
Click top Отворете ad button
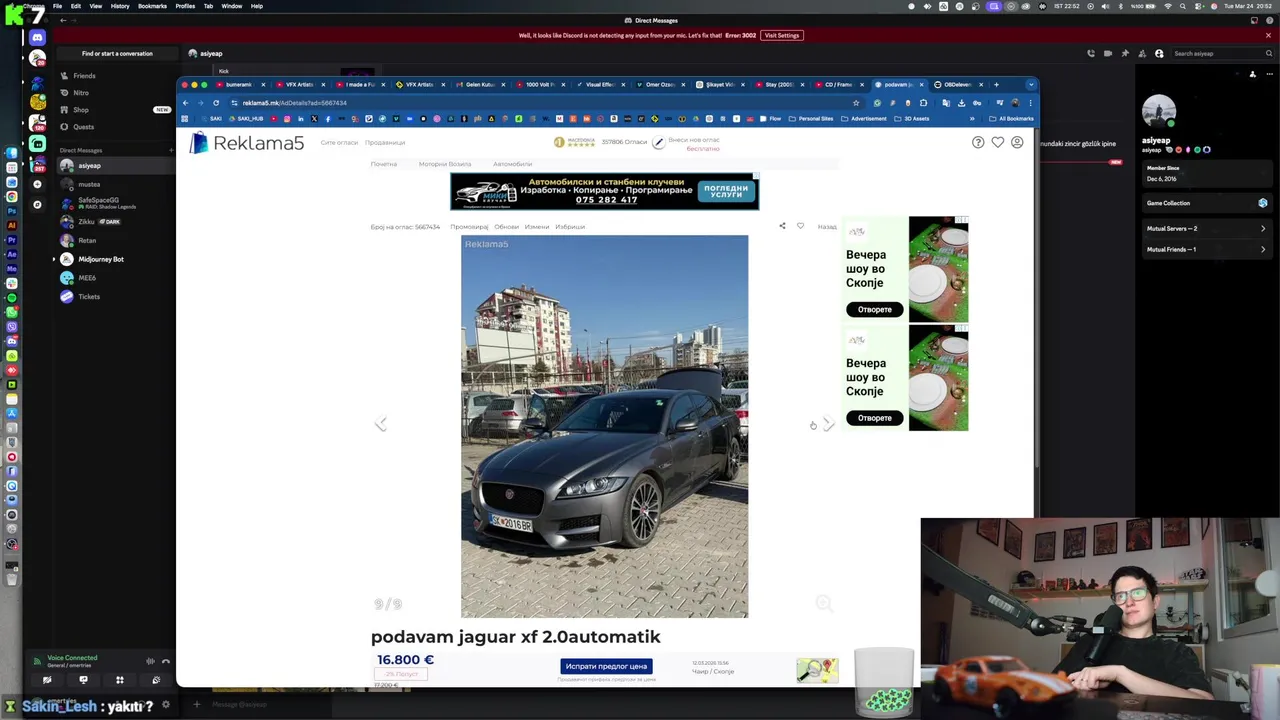coord(874,309)
